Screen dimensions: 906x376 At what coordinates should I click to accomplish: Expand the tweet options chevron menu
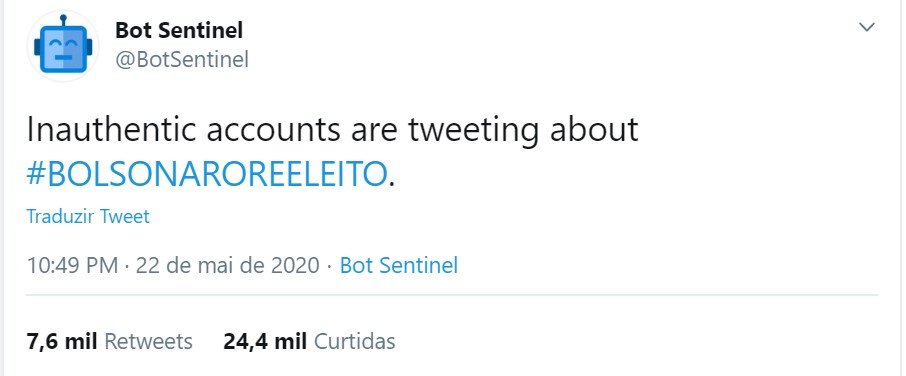click(x=867, y=27)
